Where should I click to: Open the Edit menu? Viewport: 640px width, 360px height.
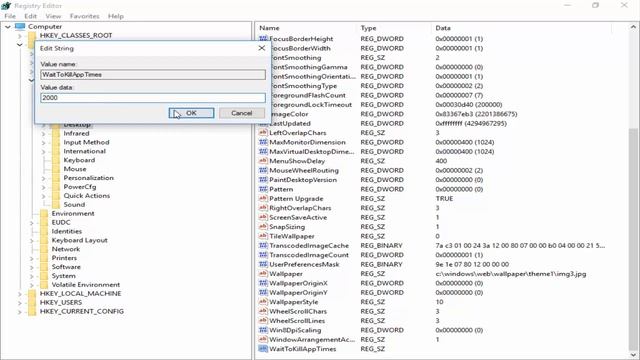coord(30,16)
